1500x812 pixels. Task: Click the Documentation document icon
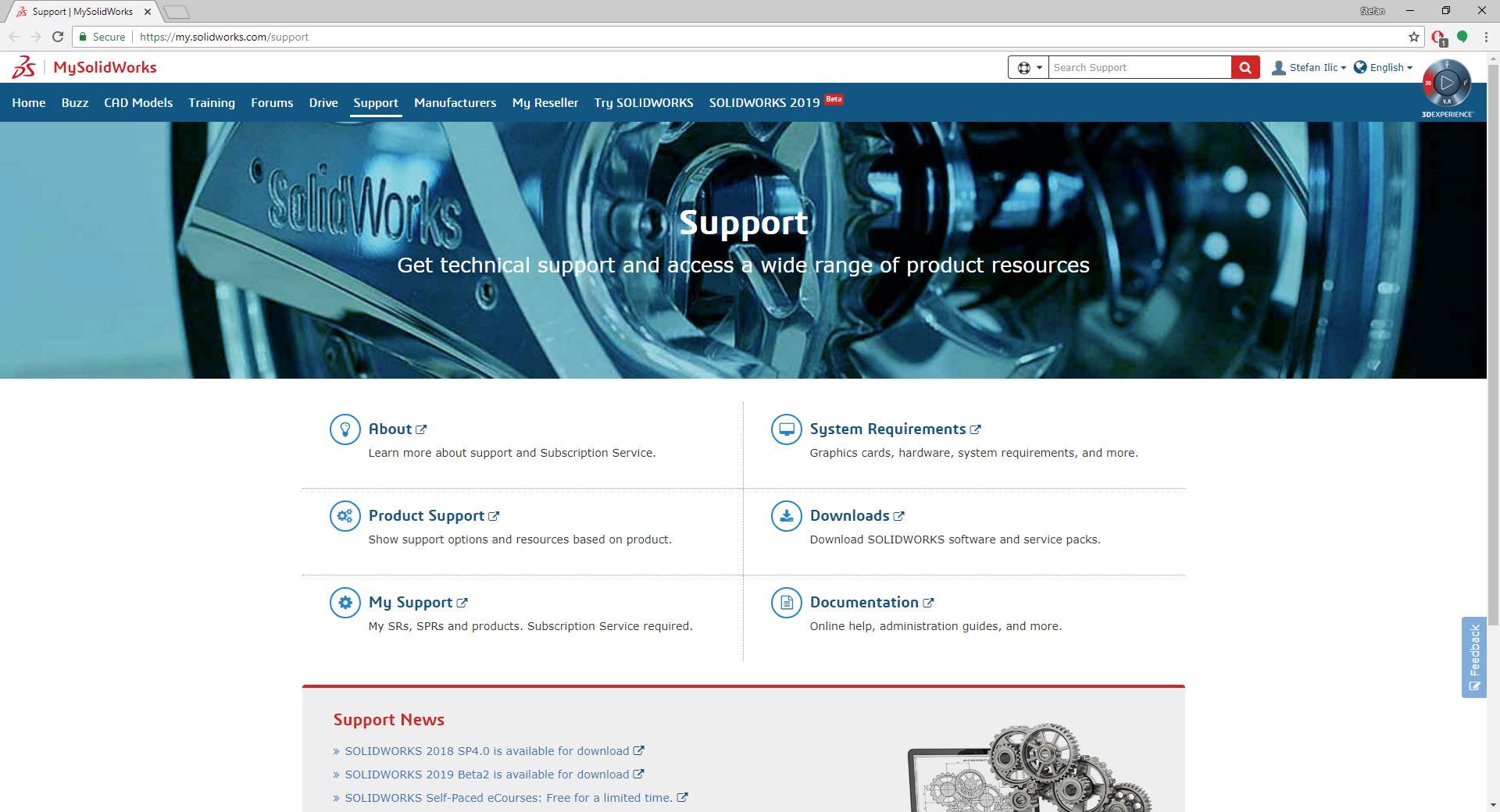786,602
